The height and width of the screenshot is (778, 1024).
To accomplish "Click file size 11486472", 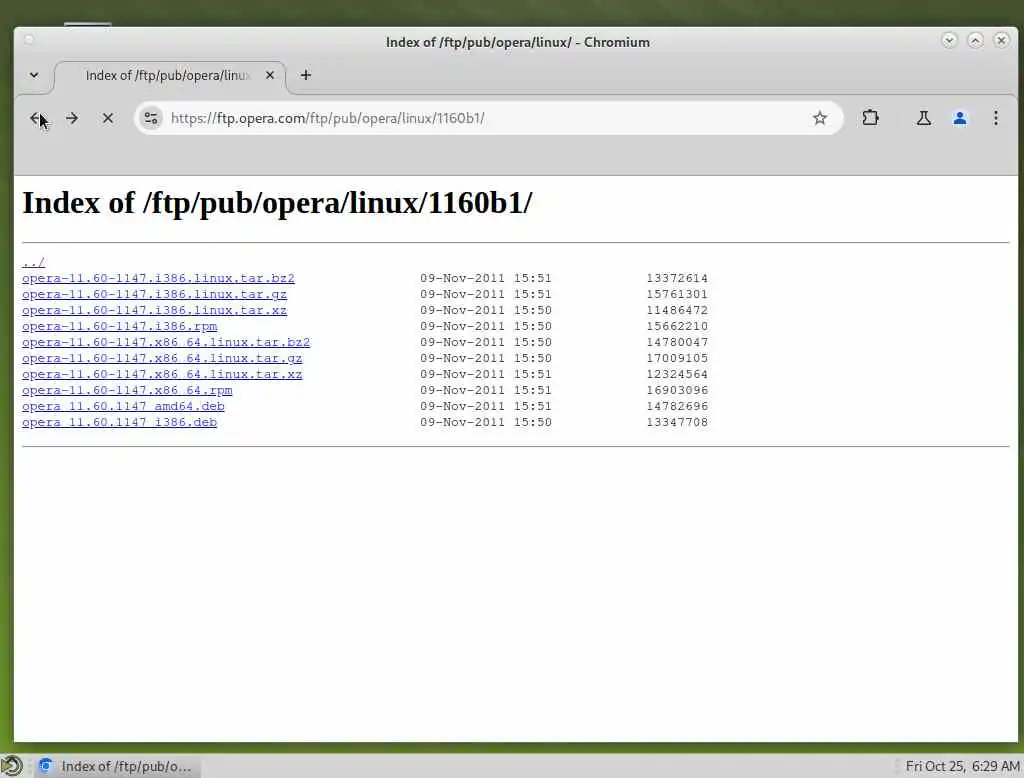I will coord(677,310).
